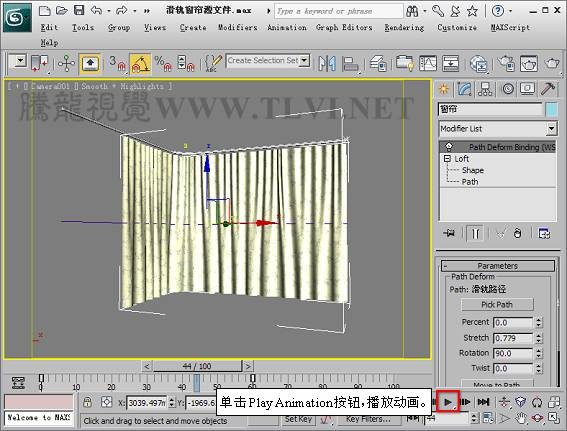Open the Graph Editors menu

coord(344,27)
